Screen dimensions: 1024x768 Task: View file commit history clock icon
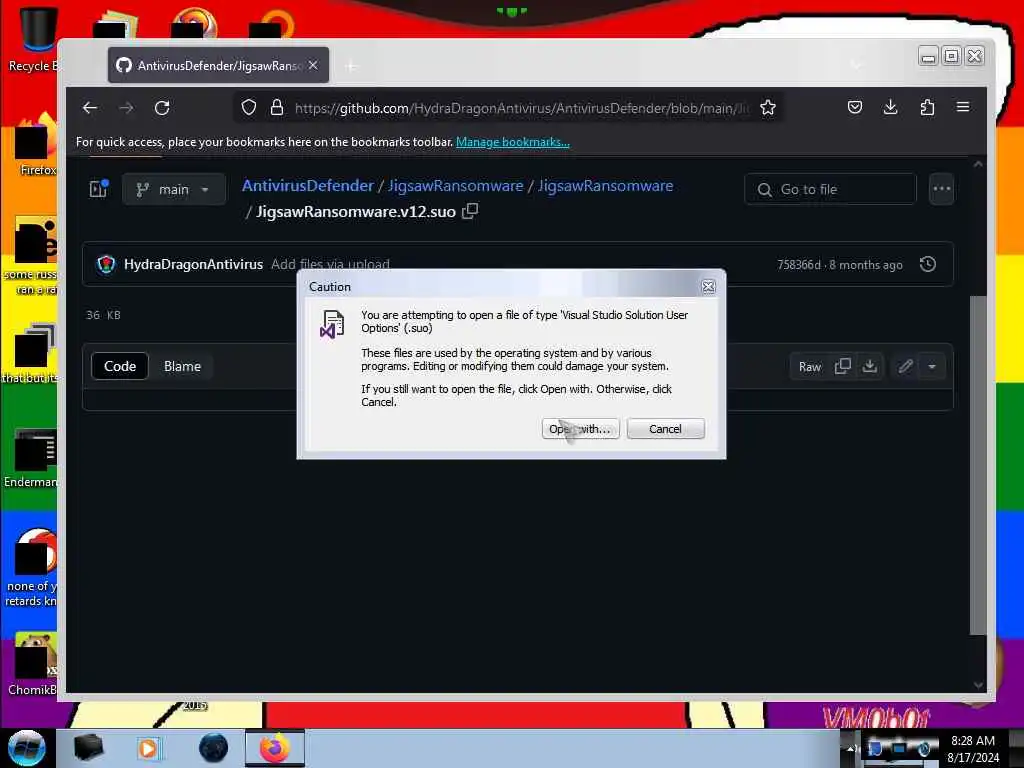[x=928, y=264]
